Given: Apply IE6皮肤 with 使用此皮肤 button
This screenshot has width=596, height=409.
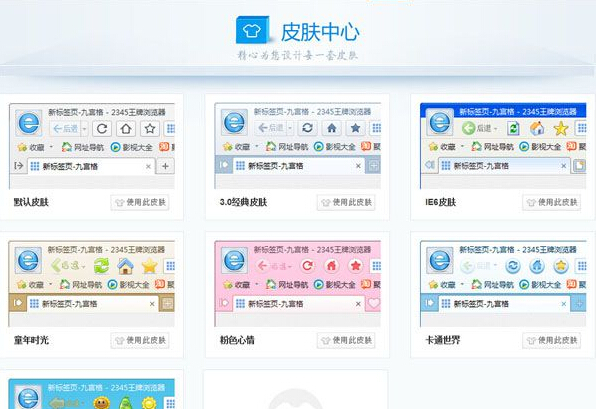Looking at the screenshot, I should pyautogui.click(x=552, y=202).
